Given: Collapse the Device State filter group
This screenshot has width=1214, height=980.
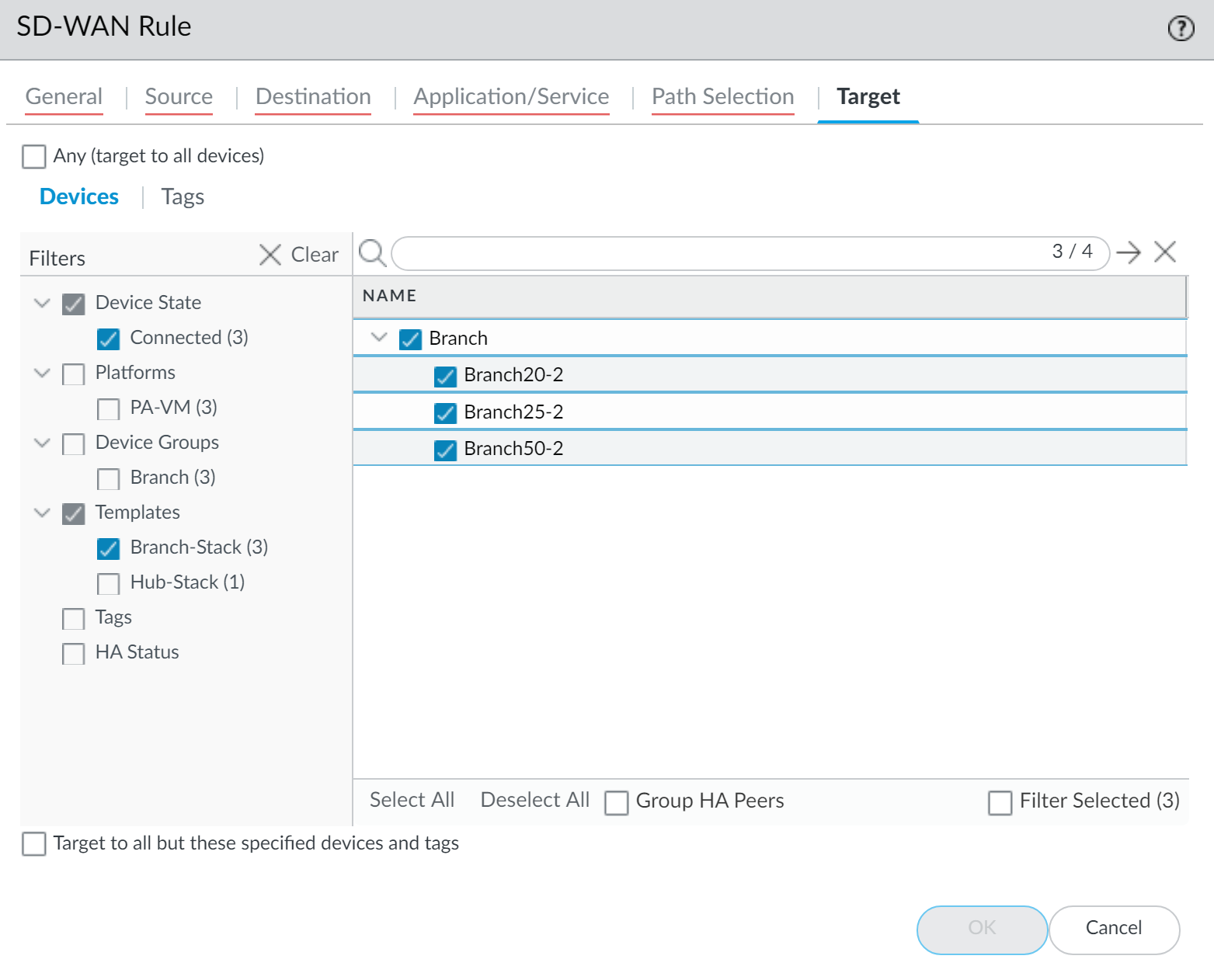Looking at the screenshot, I should click(43, 303).
